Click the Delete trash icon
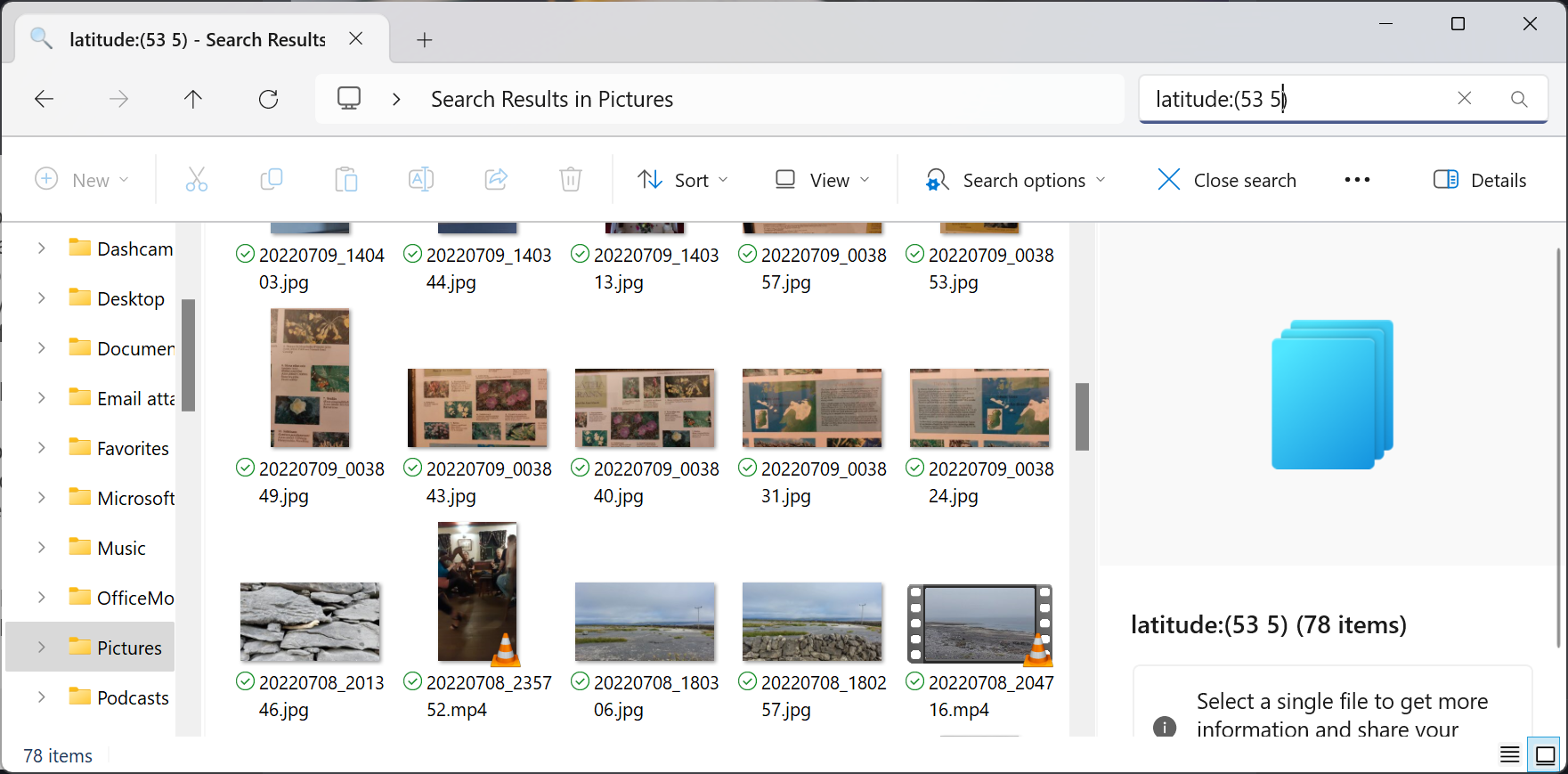This screenshot has width=1568, height=774. coord(571,180)
